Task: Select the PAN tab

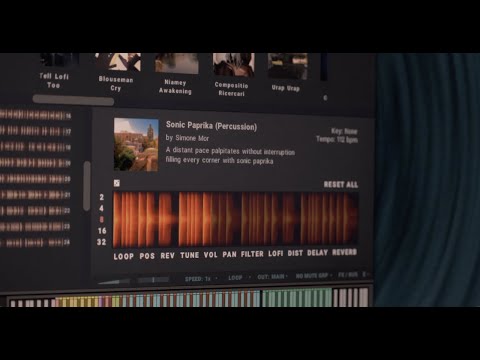Action: pyautogui.click(x=229, y=255)
